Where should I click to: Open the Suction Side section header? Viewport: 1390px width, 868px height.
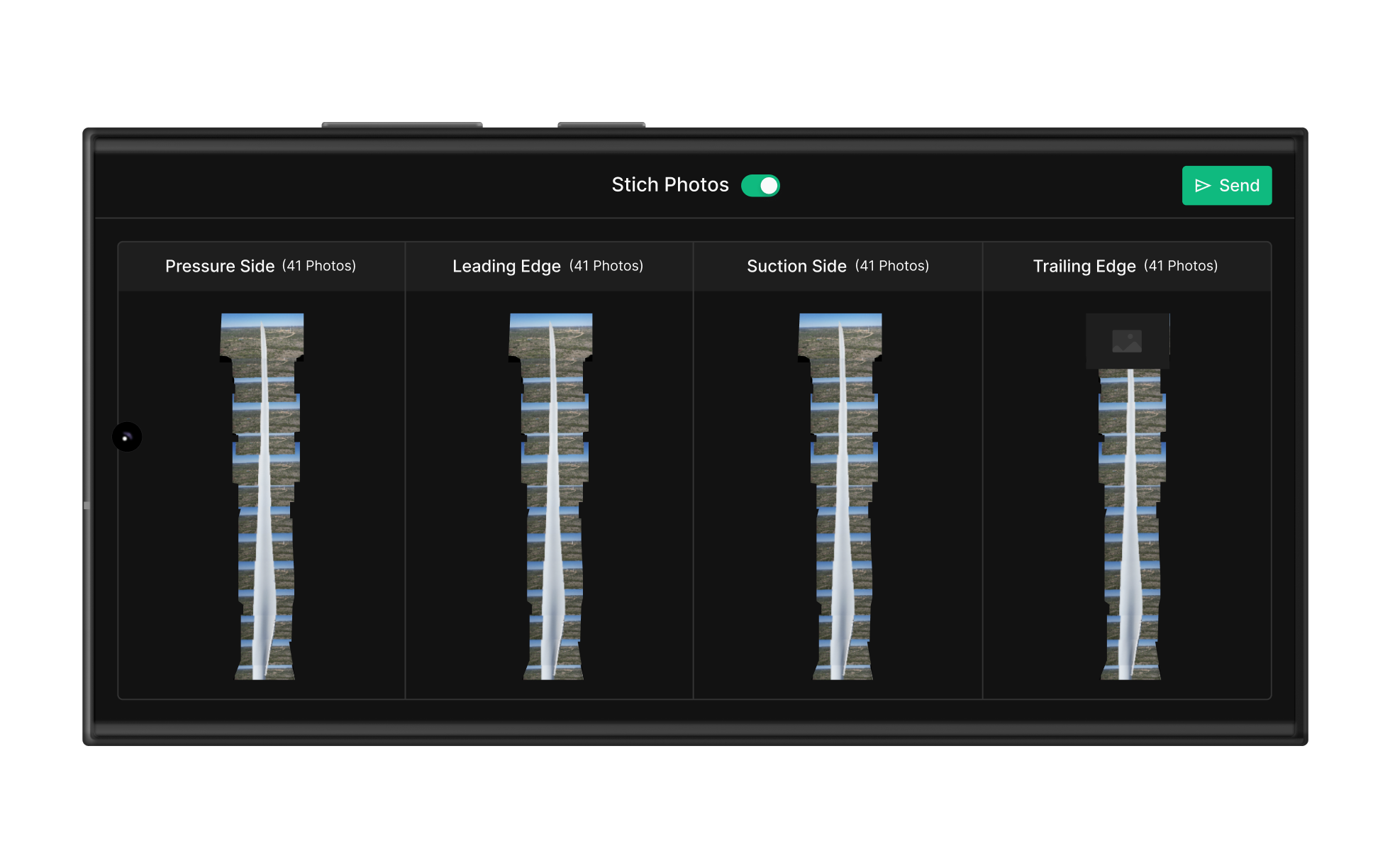(796, 266)
